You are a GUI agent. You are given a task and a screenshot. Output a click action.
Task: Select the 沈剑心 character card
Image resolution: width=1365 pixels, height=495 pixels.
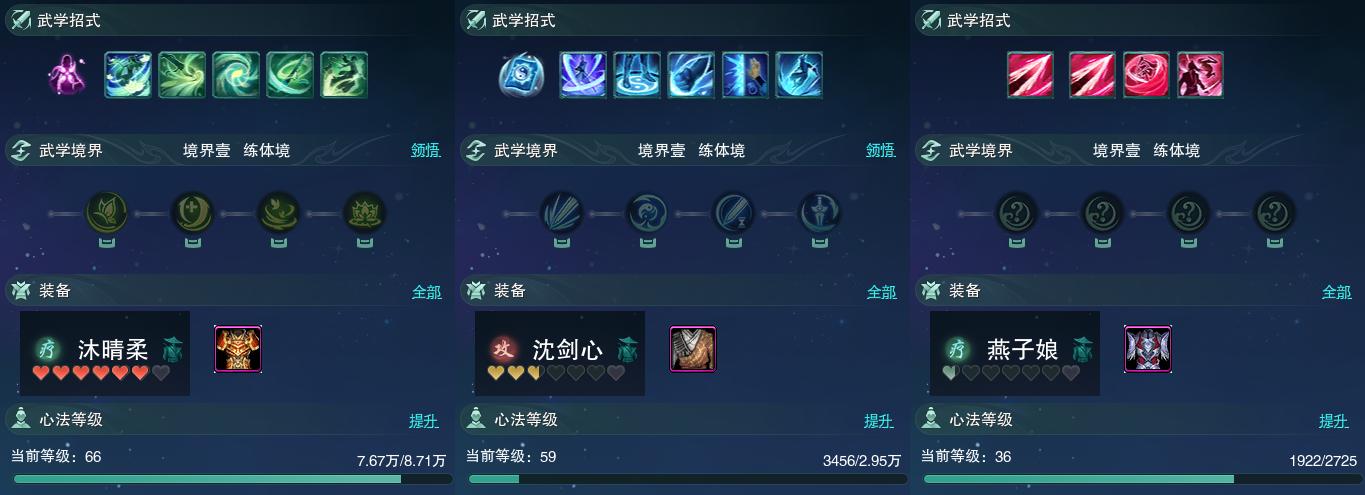click(x=560, y=353)
